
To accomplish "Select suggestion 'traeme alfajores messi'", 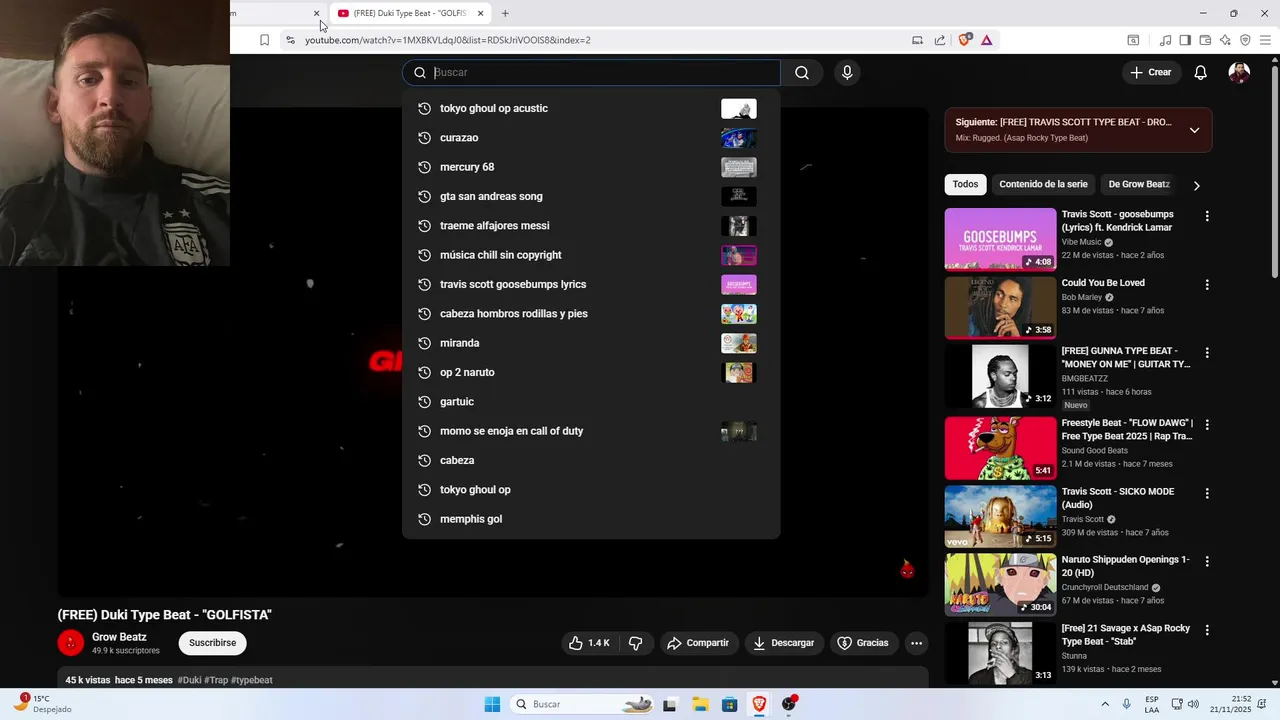I will coord(590,226).
